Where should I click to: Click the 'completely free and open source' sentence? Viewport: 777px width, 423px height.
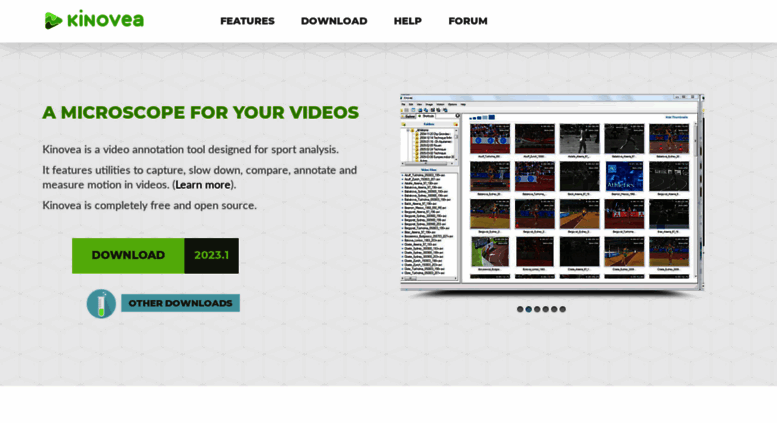[x=149, y=206]
